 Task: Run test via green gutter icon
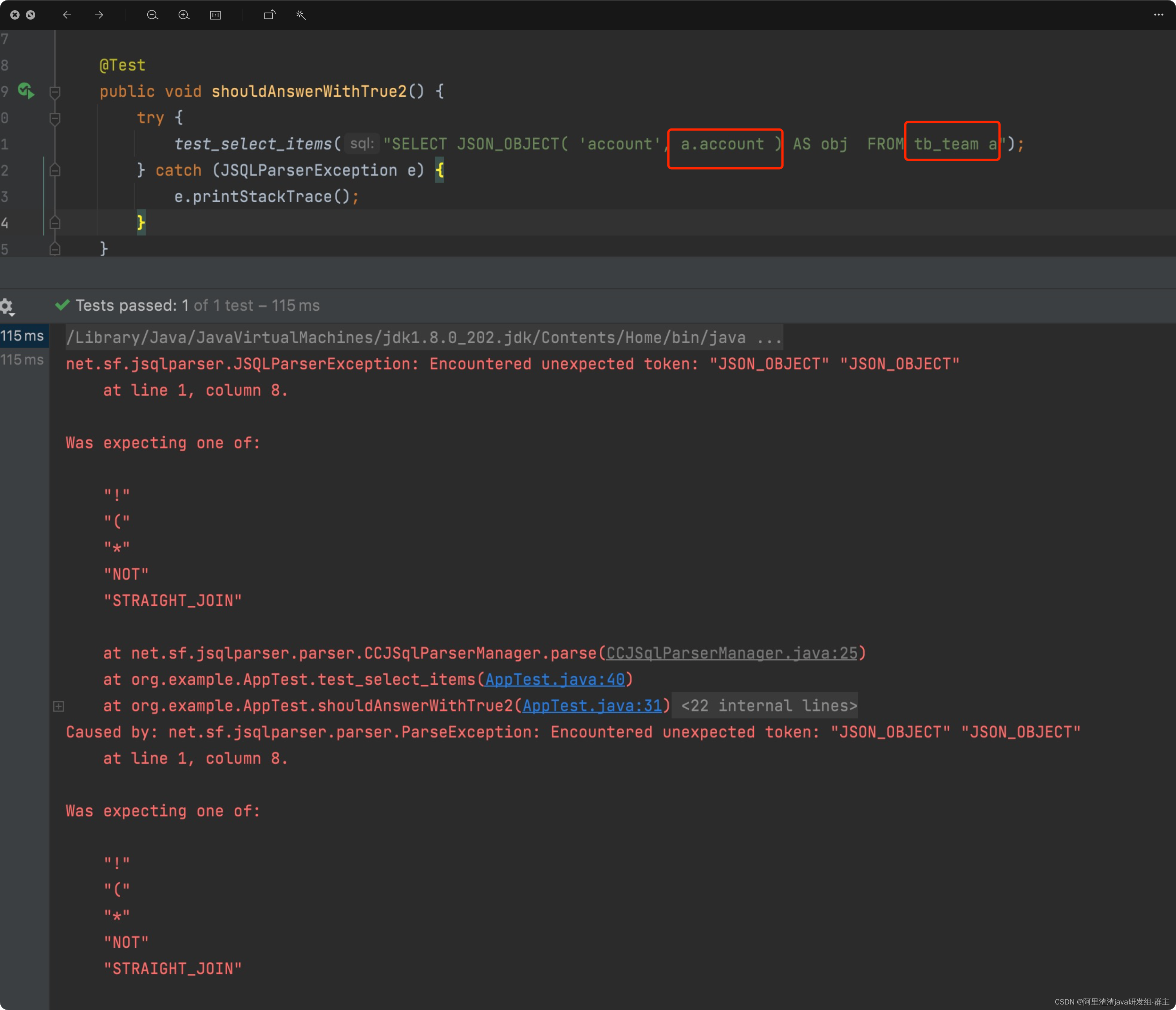coord(26,91)
